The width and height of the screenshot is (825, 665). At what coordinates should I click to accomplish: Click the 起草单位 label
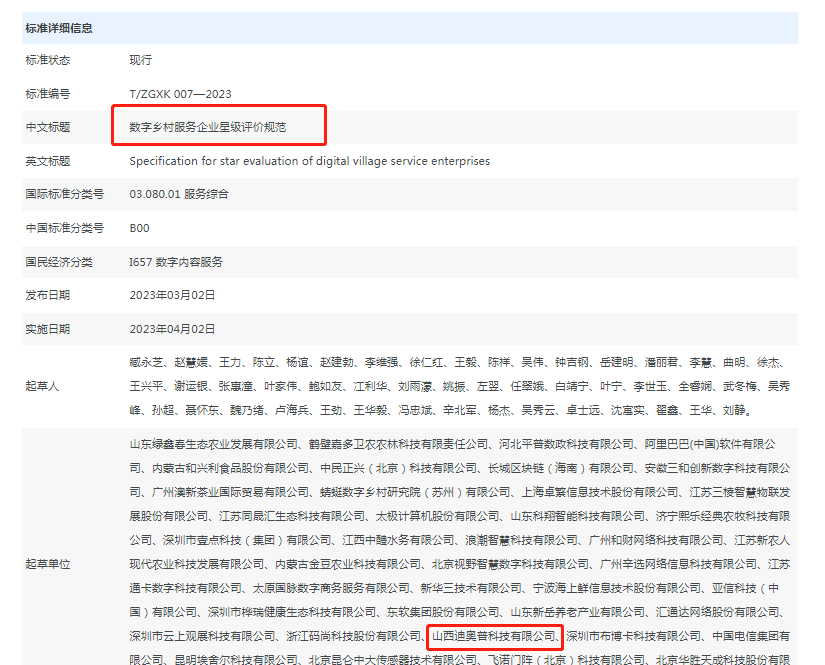tap(48, 565)
